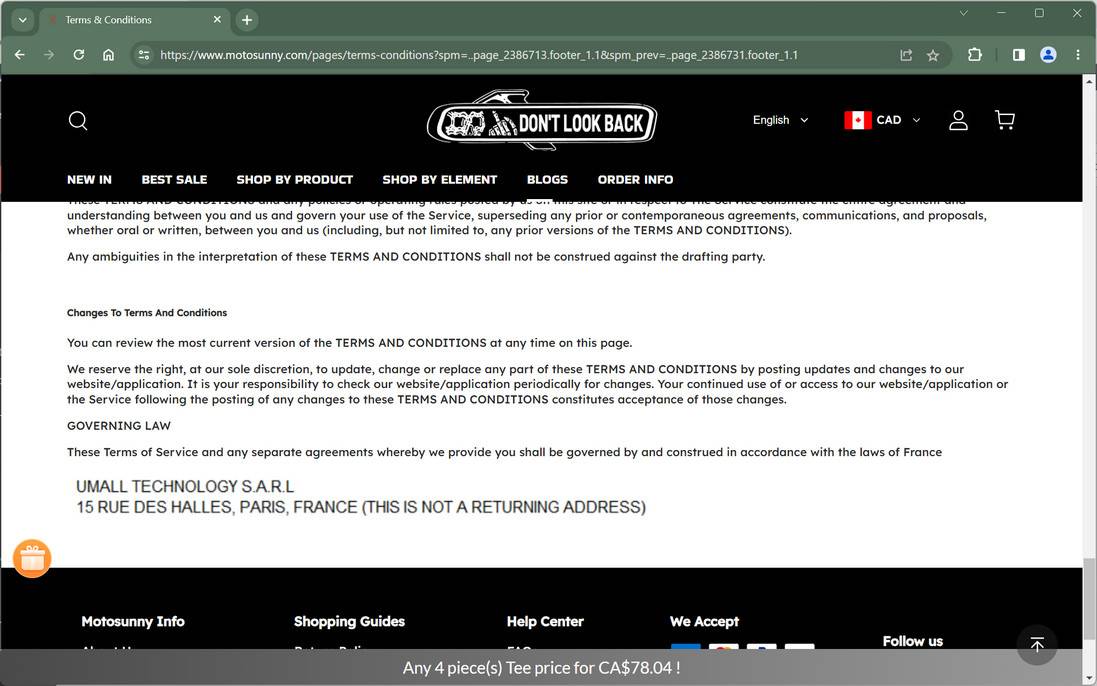Screen dimensions: 1097x686
Task: Click the browser home icon
Action: click(108, 55)
